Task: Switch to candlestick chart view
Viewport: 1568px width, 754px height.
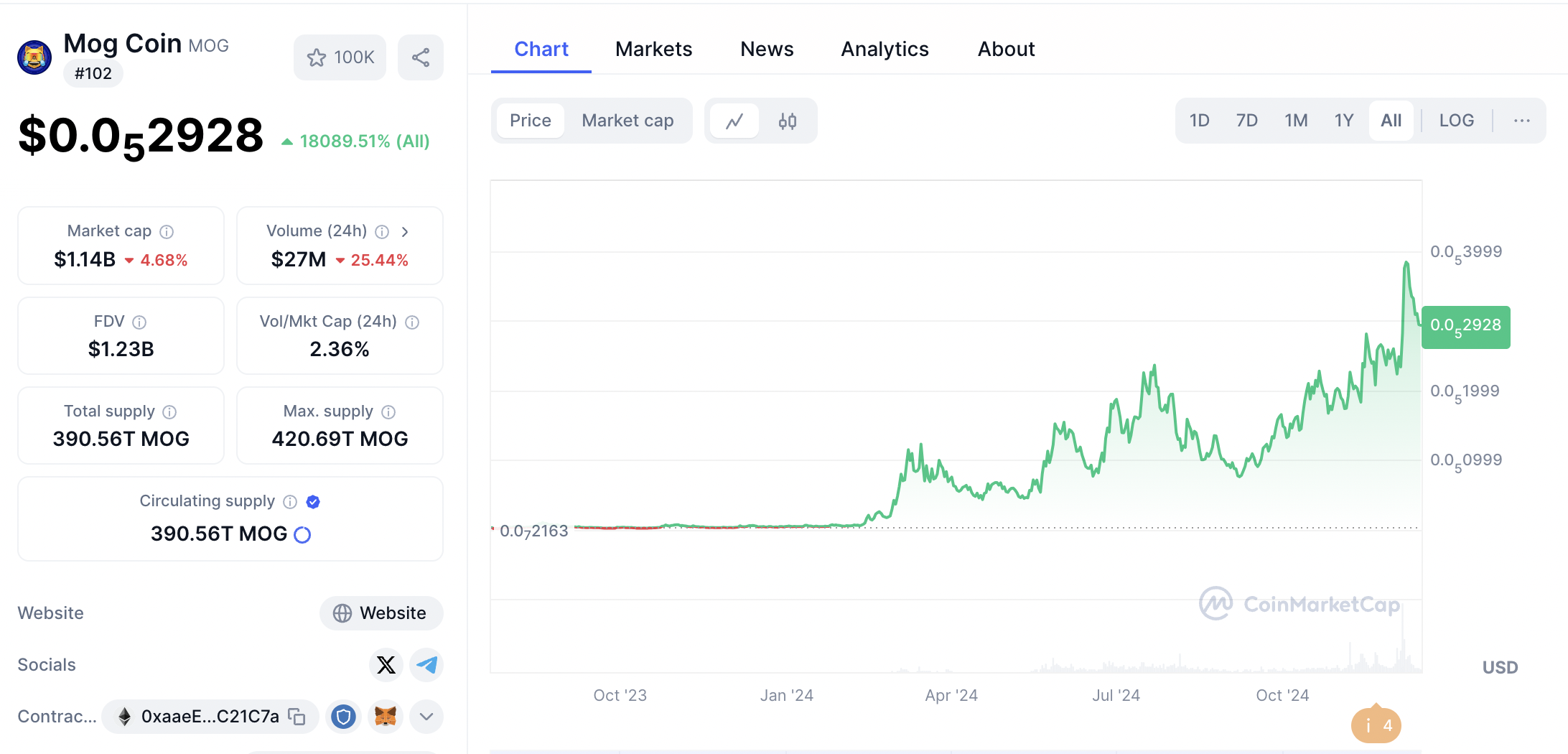Action: tap(788, 121)
